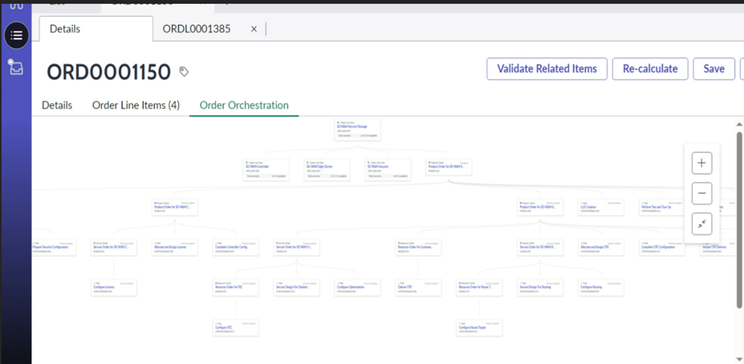
Task: Close the ORDL0001385 tab
Action: [254, 29]
